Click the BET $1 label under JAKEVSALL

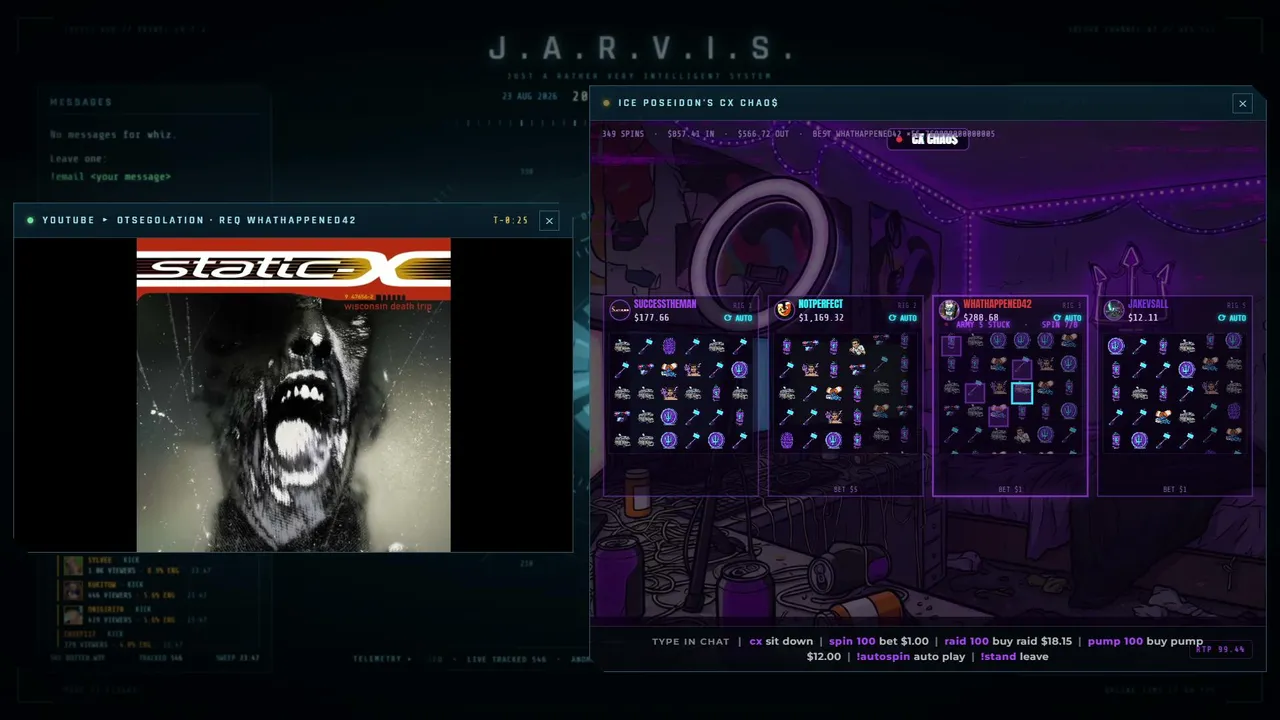point(1175,490)
